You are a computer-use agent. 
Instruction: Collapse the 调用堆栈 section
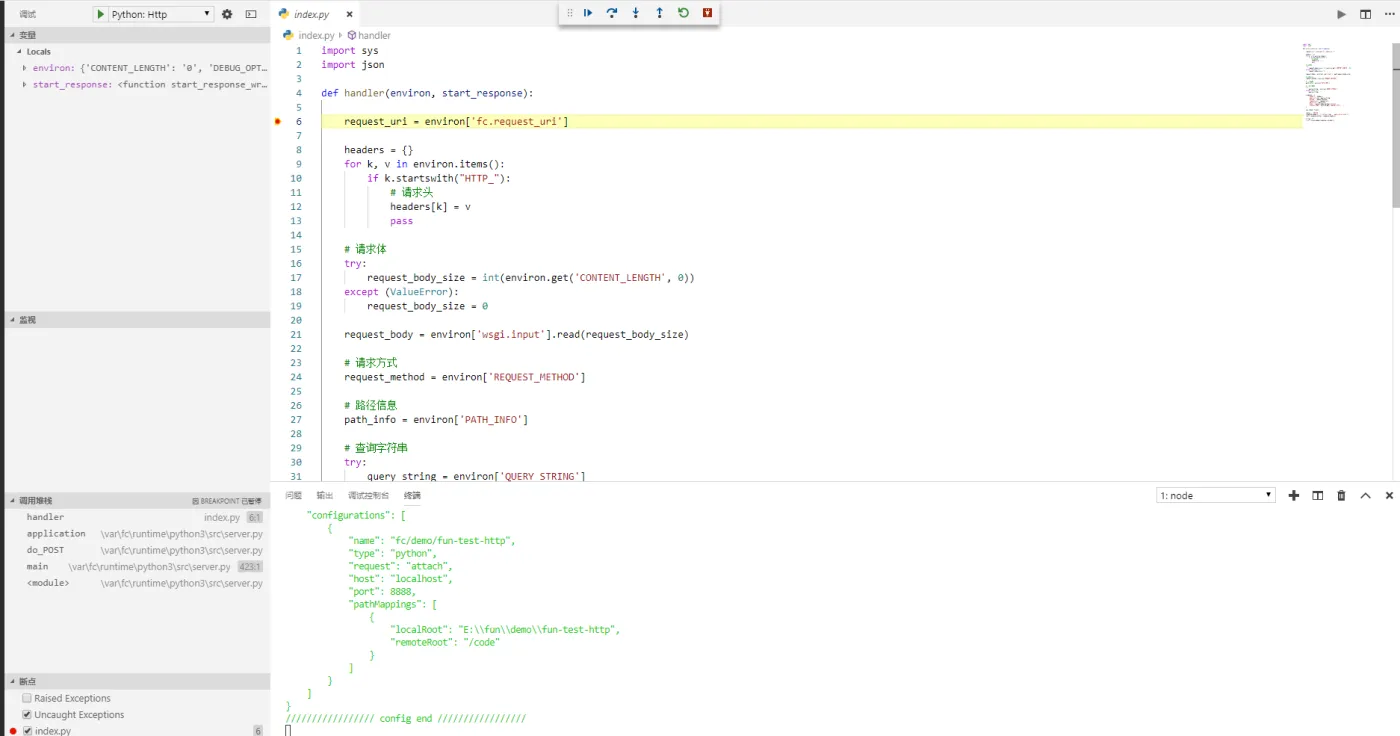pos(137,500)
